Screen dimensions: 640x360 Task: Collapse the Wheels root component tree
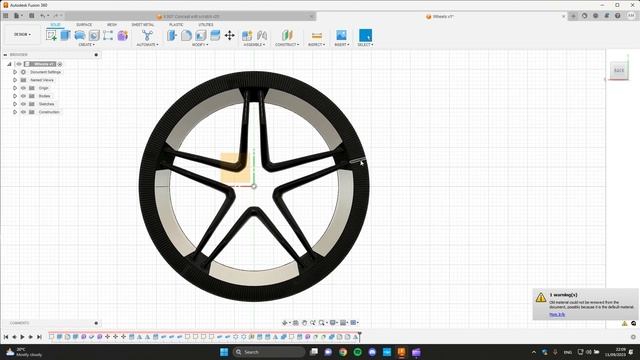9,64
